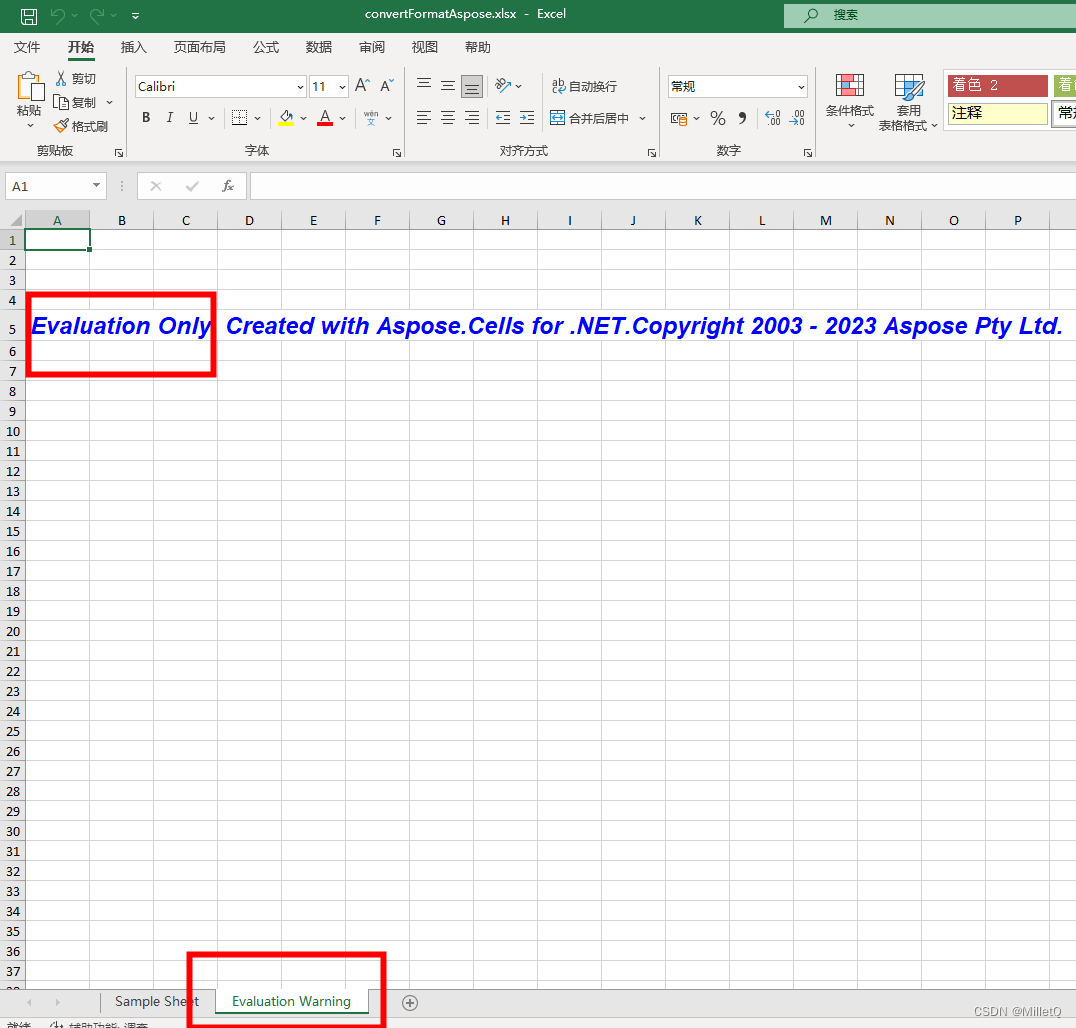
Task: Decrease font size
Action: point(387,86)
